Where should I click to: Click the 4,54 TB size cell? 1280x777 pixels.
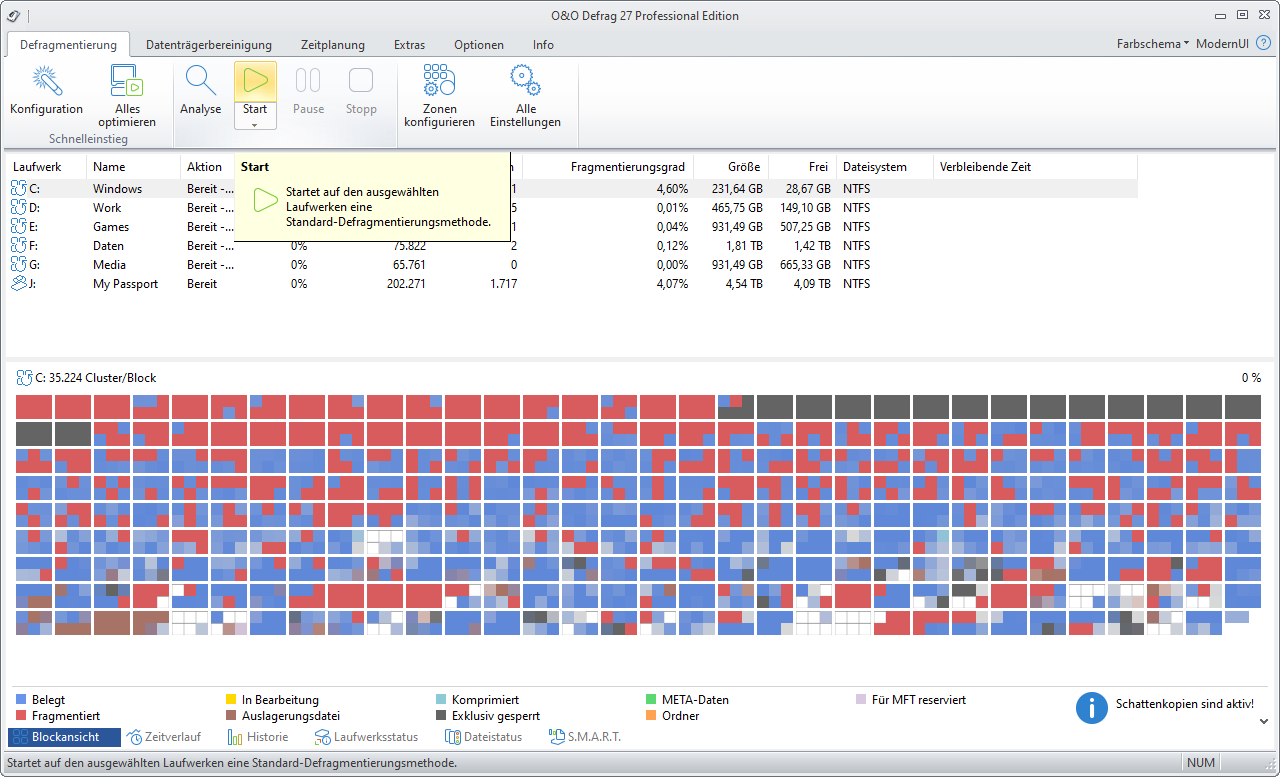click(x=741, y=284)
